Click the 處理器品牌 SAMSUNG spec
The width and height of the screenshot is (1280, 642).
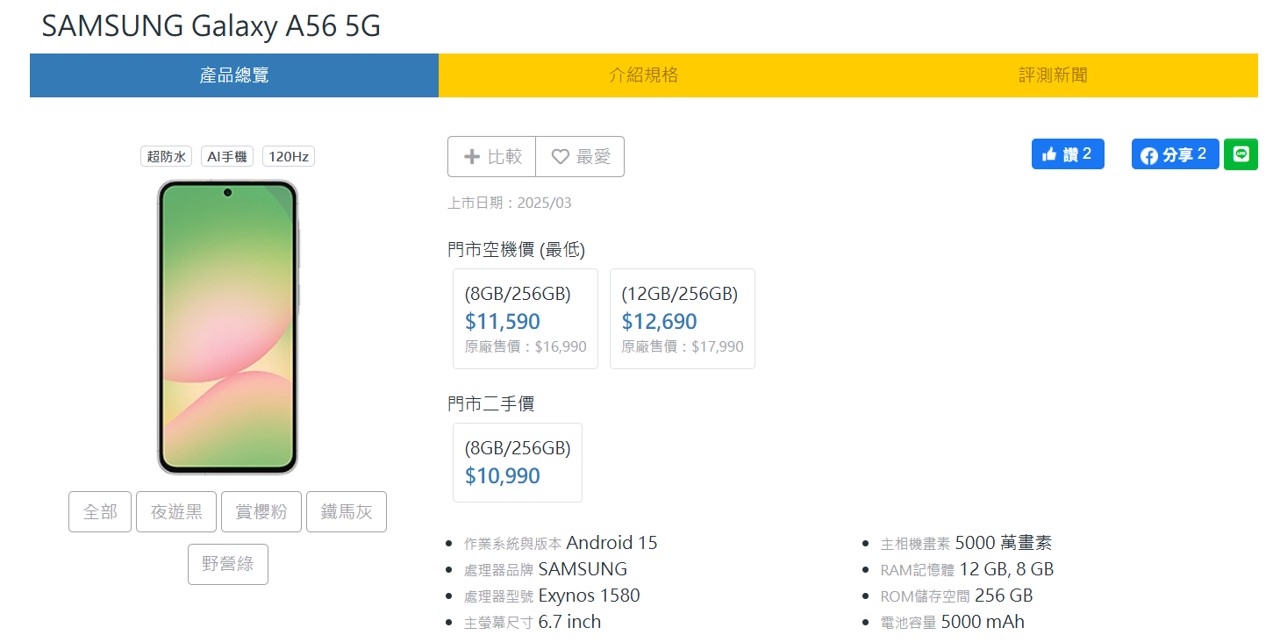(546, 569)
